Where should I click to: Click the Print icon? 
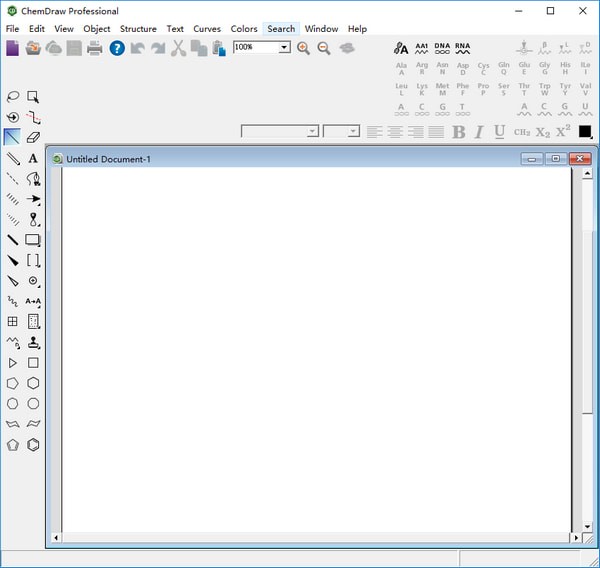coord(95,48)
